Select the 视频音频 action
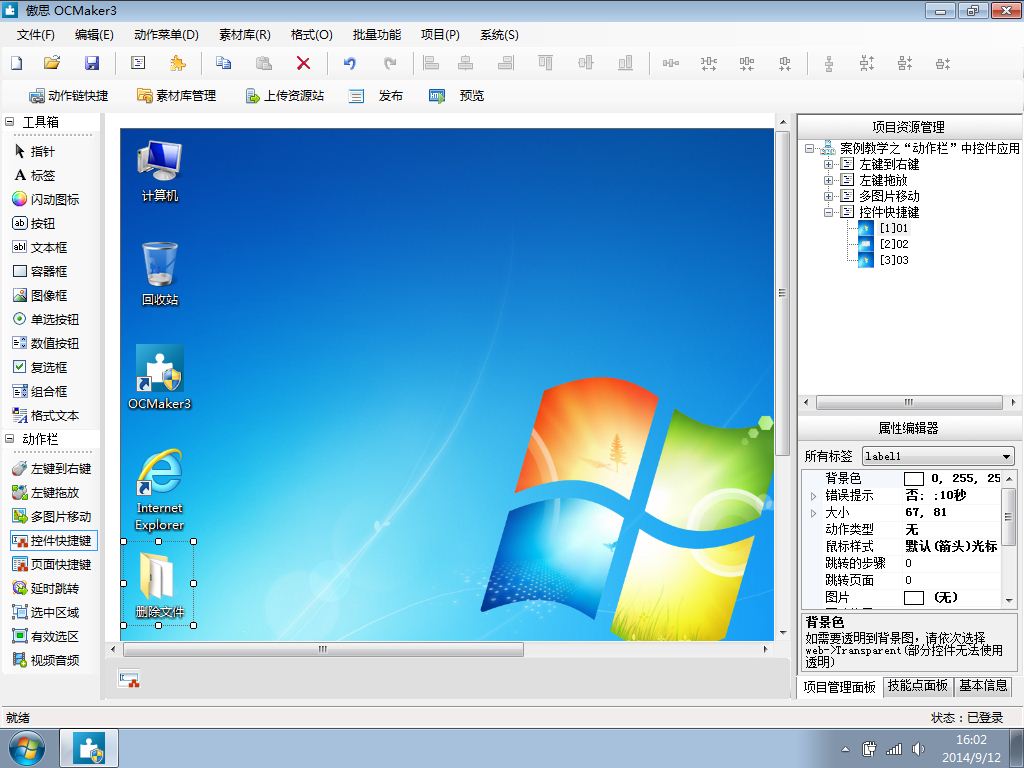 pos(46,660)
